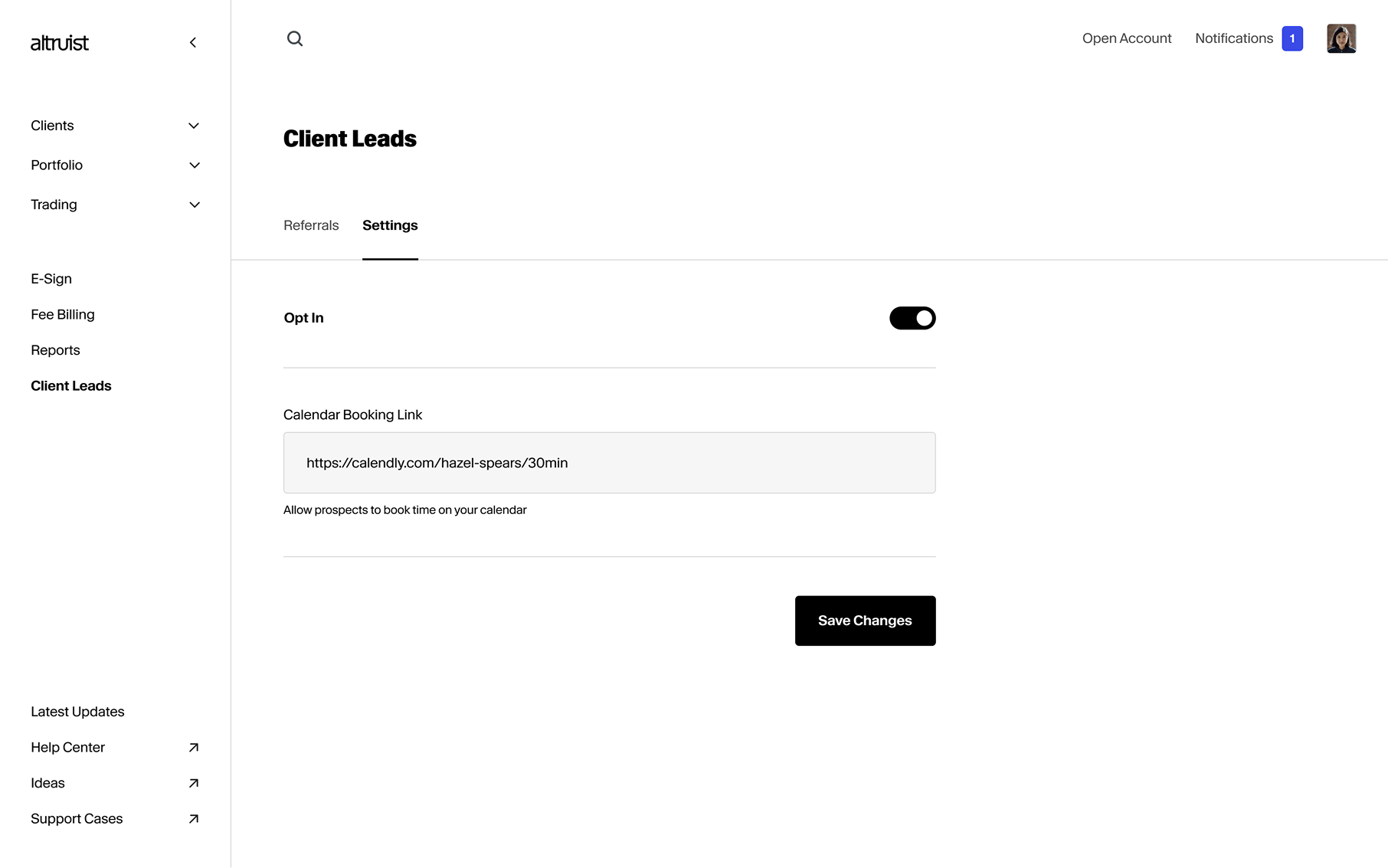Viewport: 1388px width, 868px height.
Task: Expand the Portfolio menu chevron
Action: click(x=194, y=165)
